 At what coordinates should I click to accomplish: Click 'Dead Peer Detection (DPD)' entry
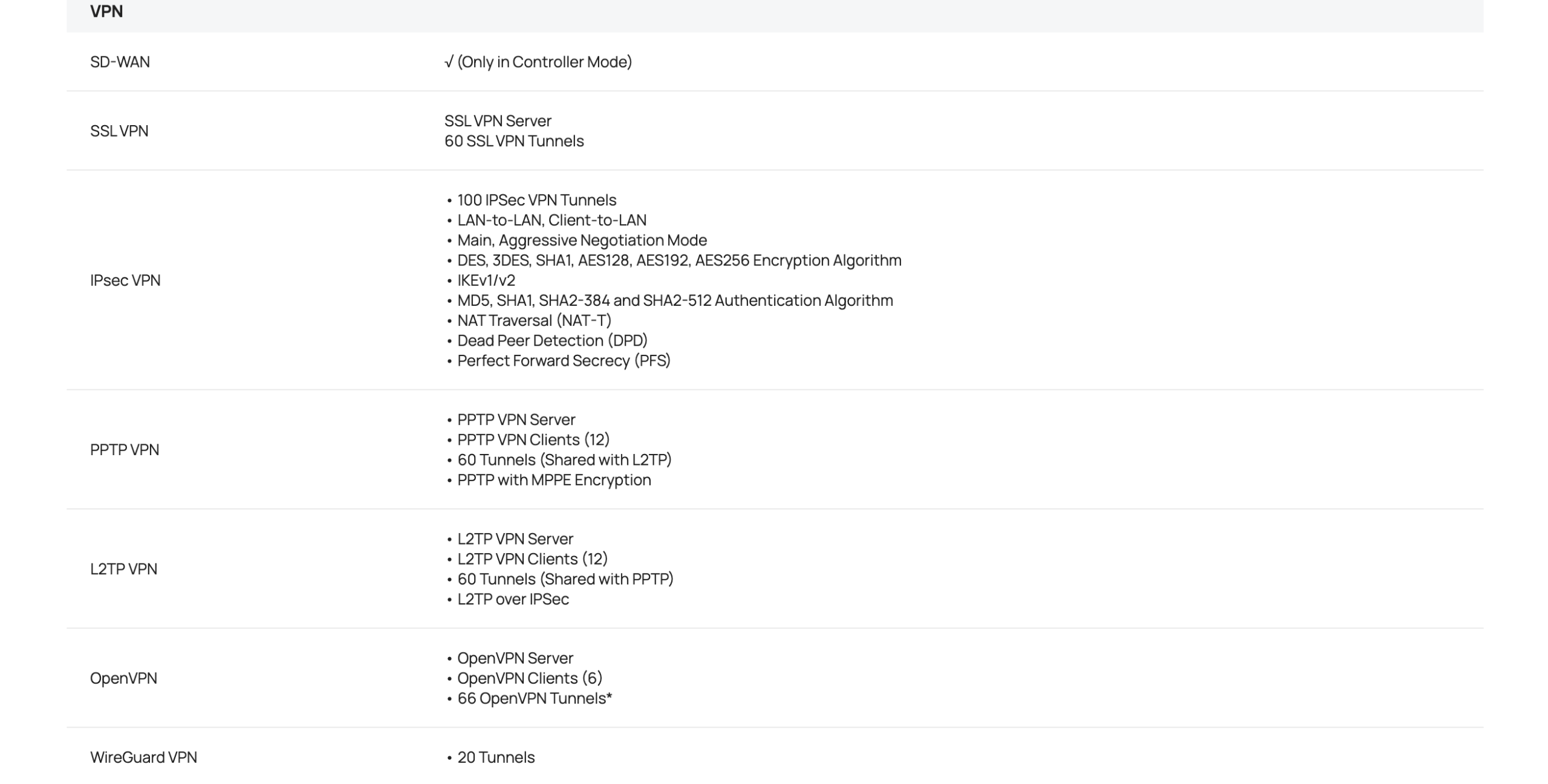click(552, 340)
